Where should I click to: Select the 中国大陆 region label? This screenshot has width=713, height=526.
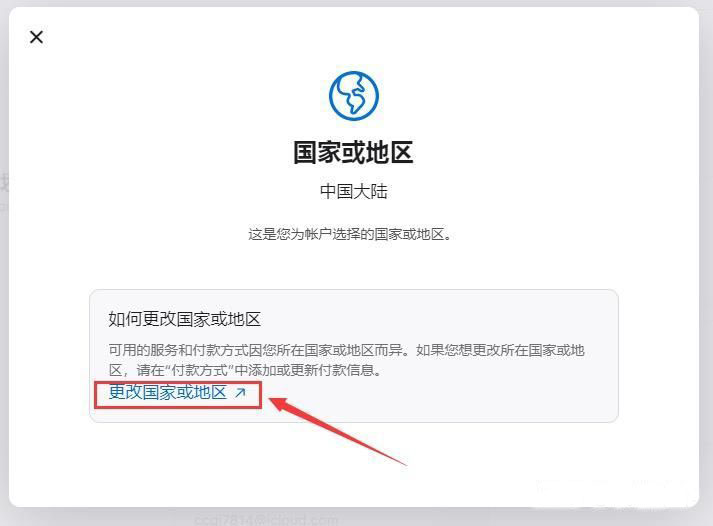[x=354, y=191]
